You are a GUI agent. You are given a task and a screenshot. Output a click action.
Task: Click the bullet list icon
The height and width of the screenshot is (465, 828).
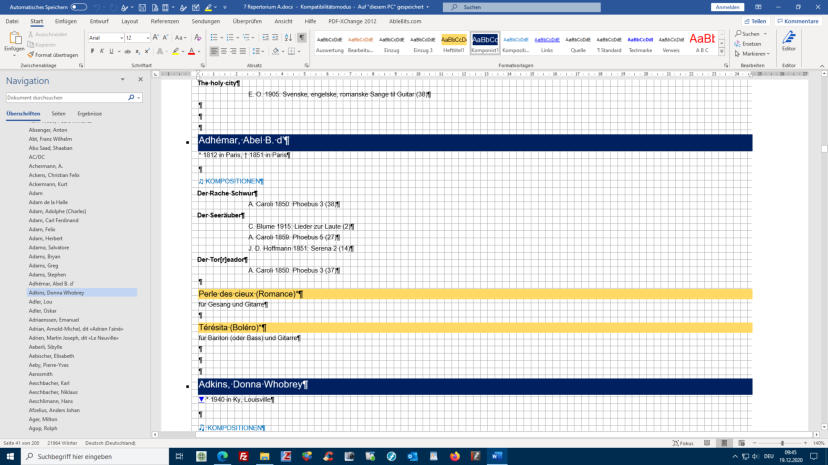pos(215,38)
